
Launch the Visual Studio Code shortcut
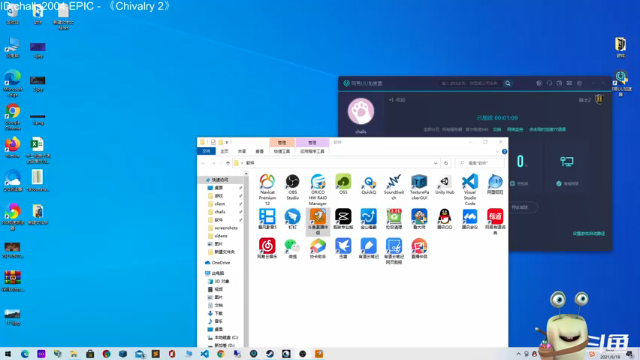tap(470, 189)
